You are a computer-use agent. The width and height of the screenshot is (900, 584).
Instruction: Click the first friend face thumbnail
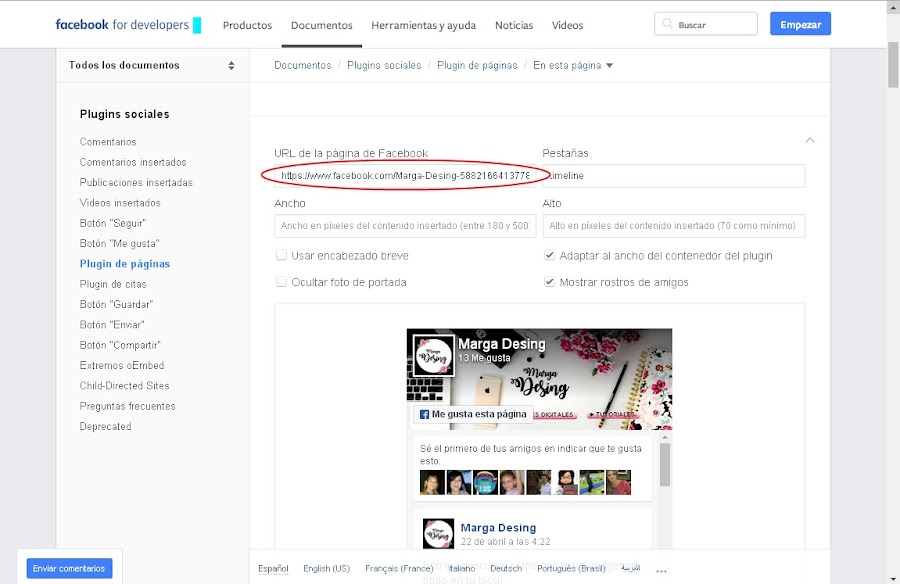[432, 482]
